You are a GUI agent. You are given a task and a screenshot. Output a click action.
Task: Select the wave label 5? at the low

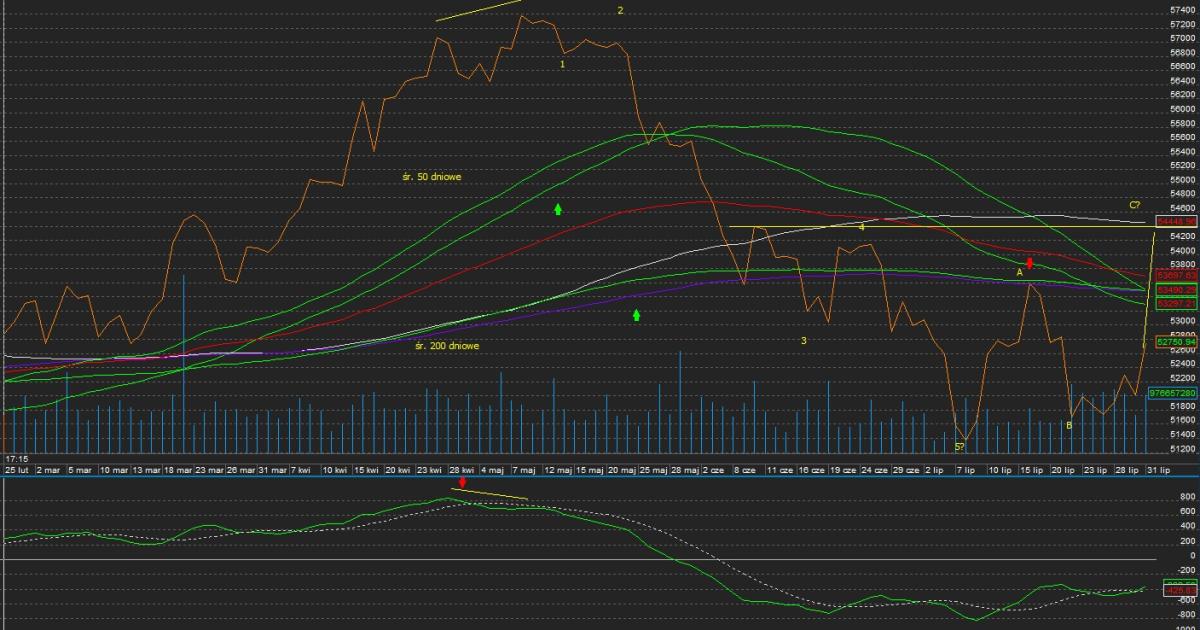coord(959,446)
